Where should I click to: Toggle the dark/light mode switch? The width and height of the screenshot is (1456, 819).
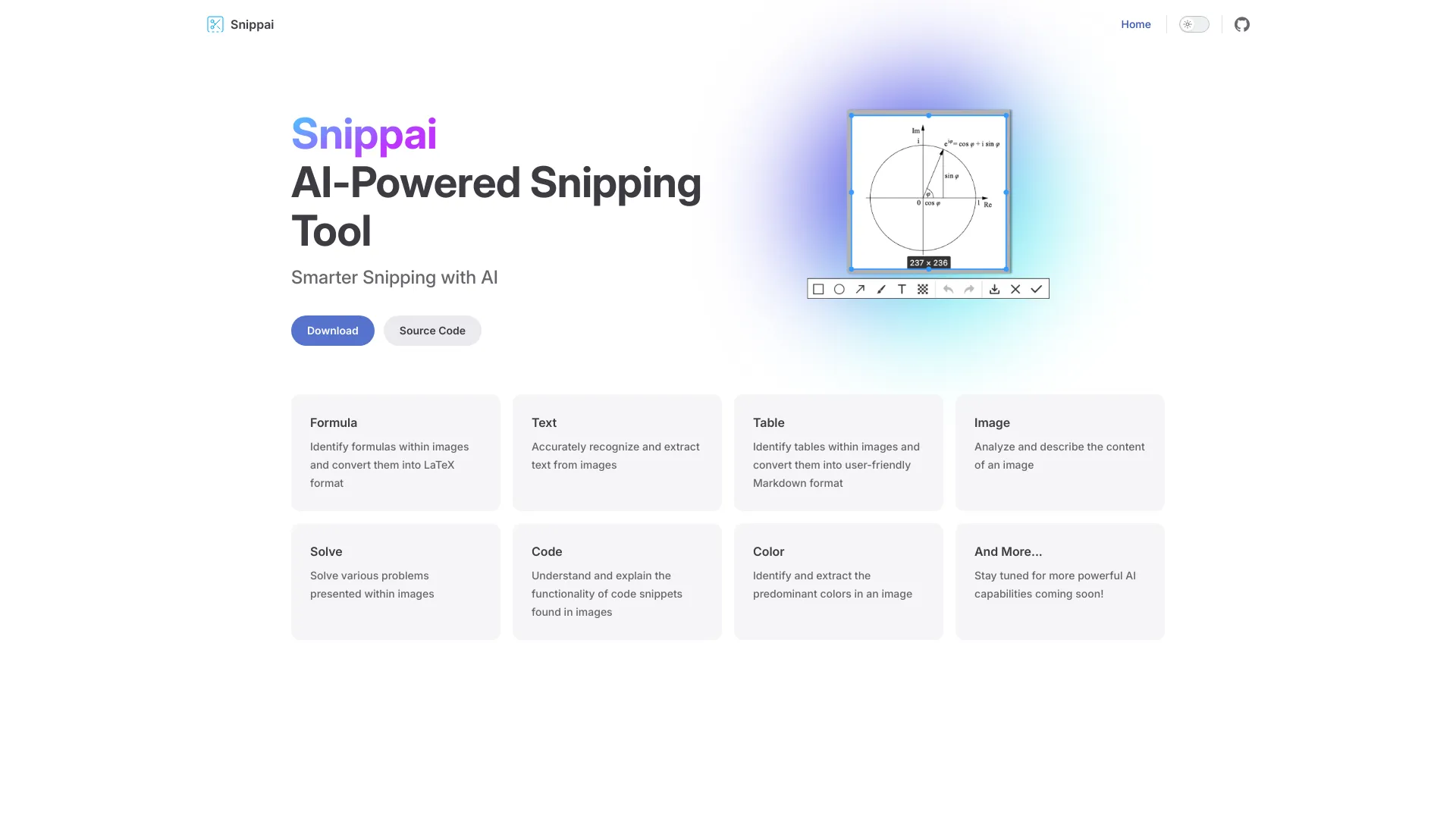pyautogui.click(x=1193, y=24)
